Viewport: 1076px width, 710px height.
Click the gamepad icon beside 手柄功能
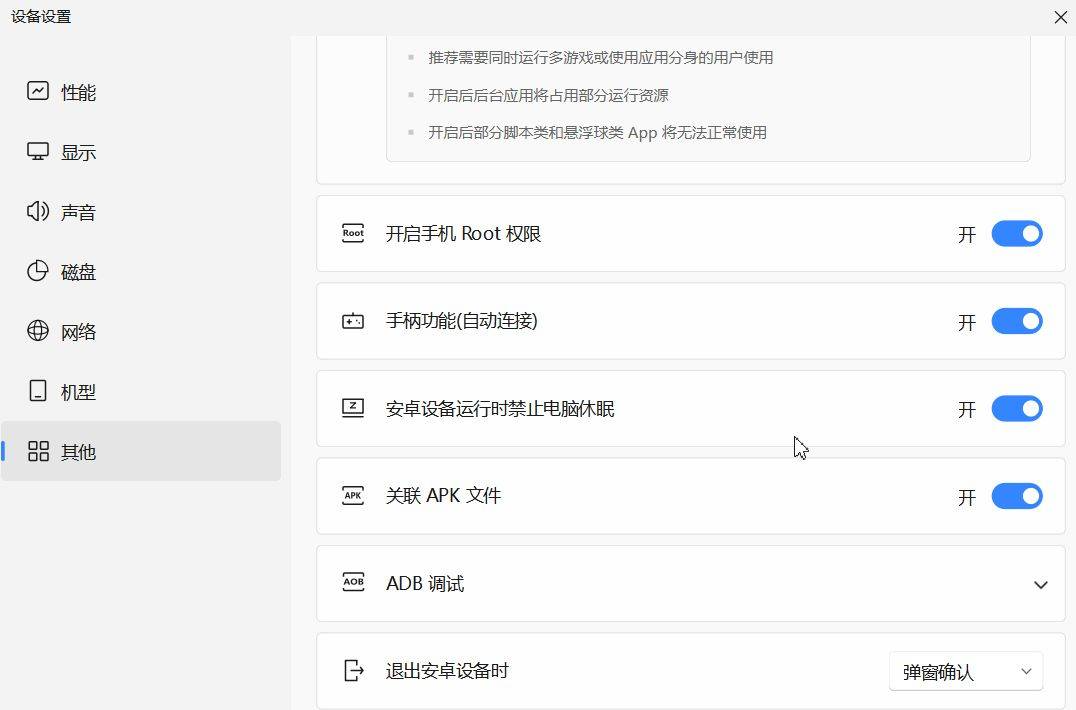(352, 321)
